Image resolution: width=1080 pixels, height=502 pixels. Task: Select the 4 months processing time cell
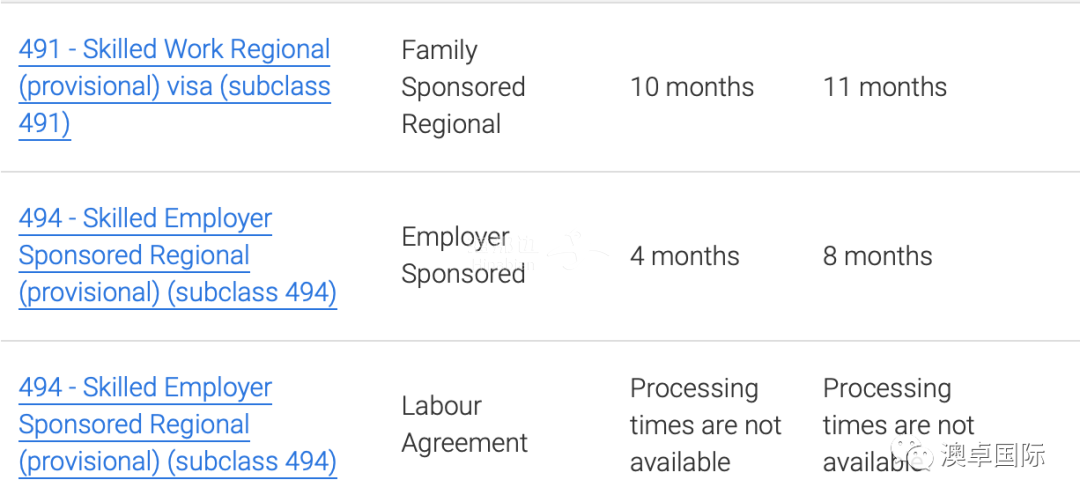(x=685, y=256)
